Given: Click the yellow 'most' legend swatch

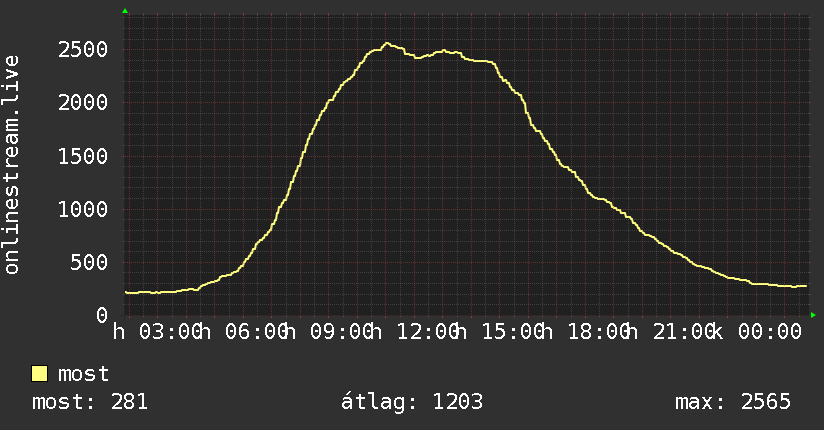Looking at the screenshot, I should (39, 374).
